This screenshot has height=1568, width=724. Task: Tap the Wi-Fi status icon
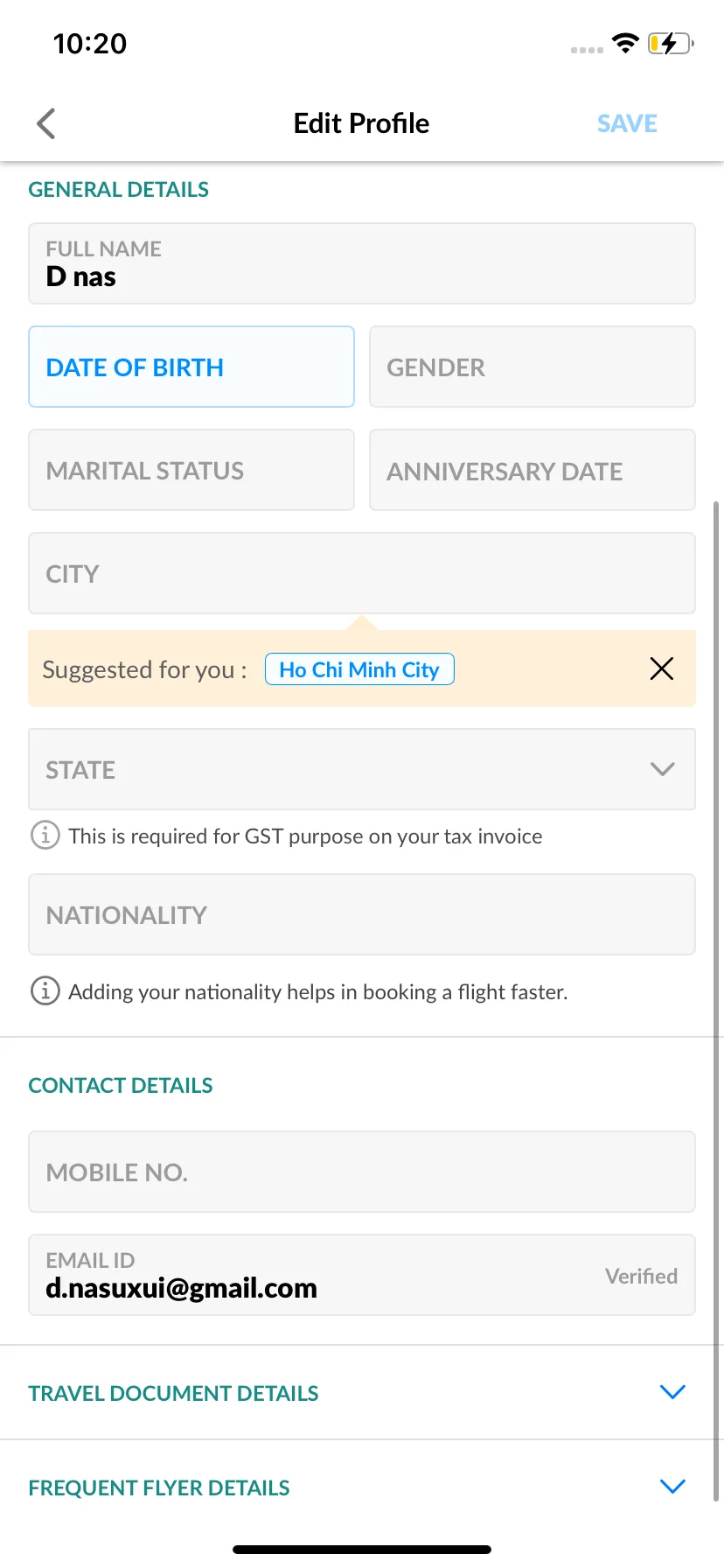625,43
